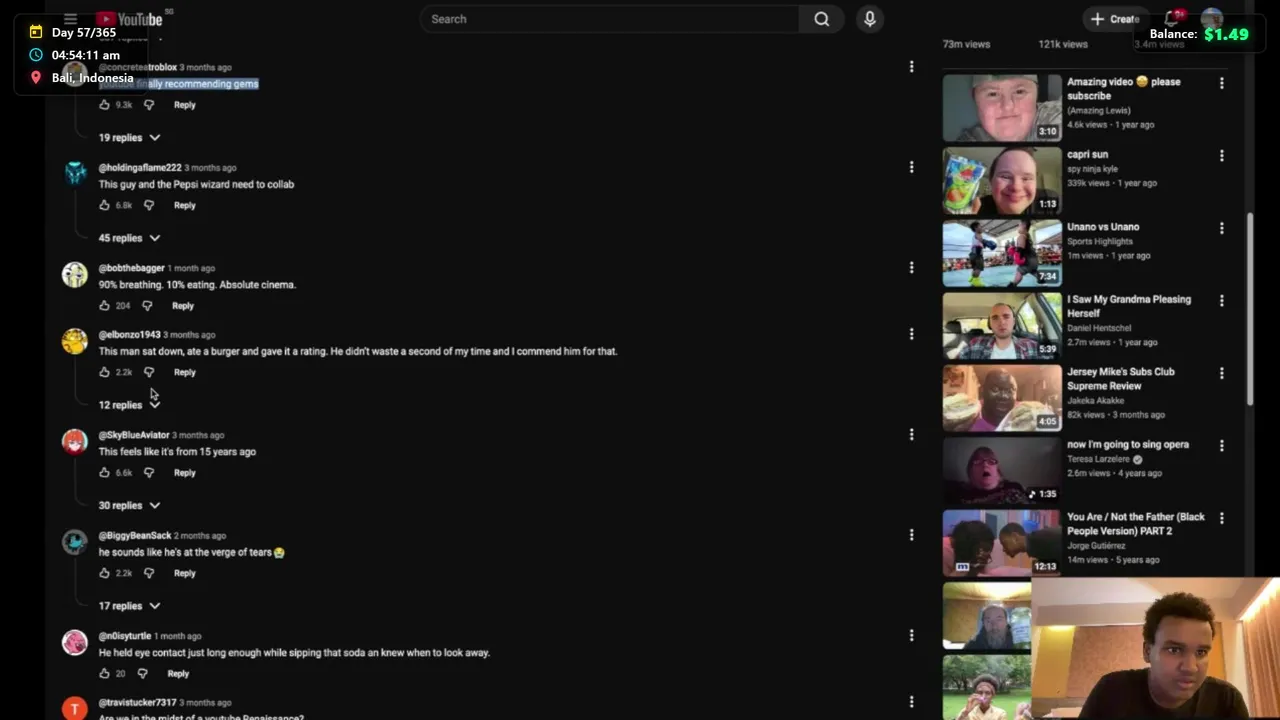Dislike the comment by @bobthebagger
The width and height of the screenshot is (1280, 720).
147,306
